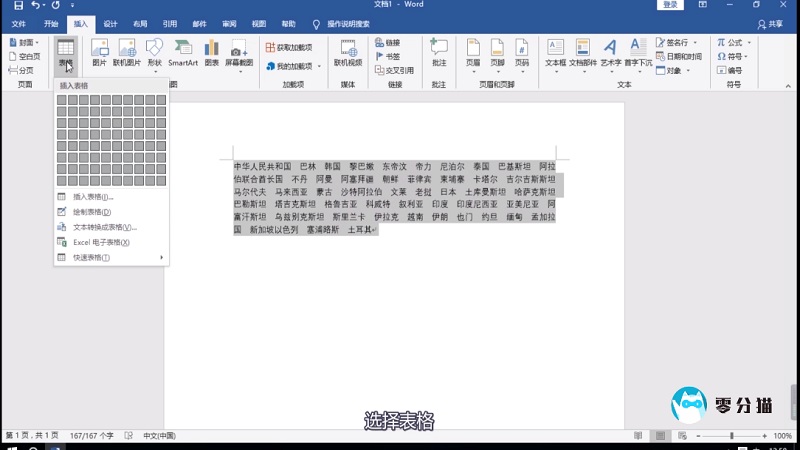Expand 快速表格 submenu arrow
The width and height of the screenshot is (800, 450).
(x=161, y=258)
